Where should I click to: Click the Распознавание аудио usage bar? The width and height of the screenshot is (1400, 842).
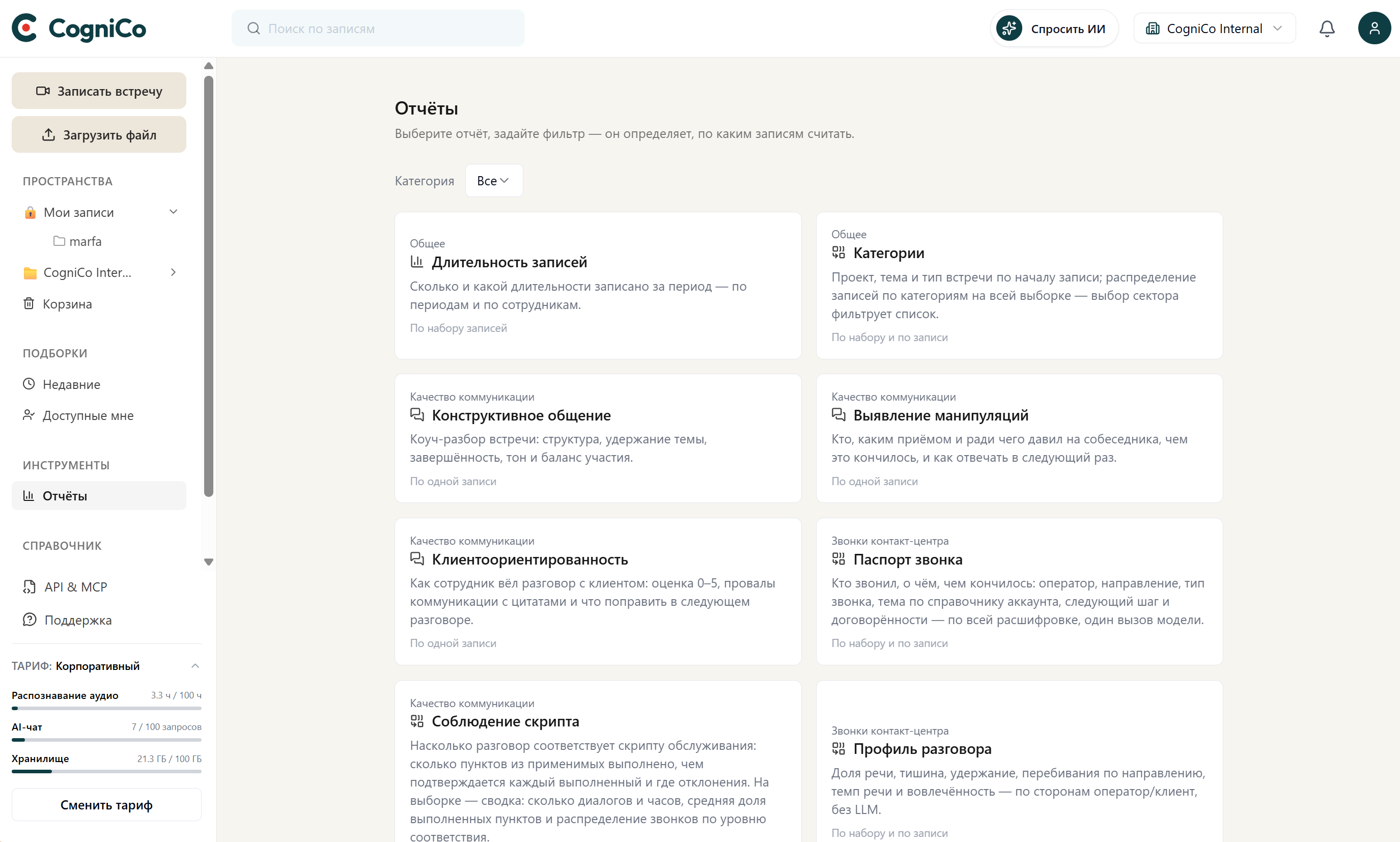pos(106,708)
